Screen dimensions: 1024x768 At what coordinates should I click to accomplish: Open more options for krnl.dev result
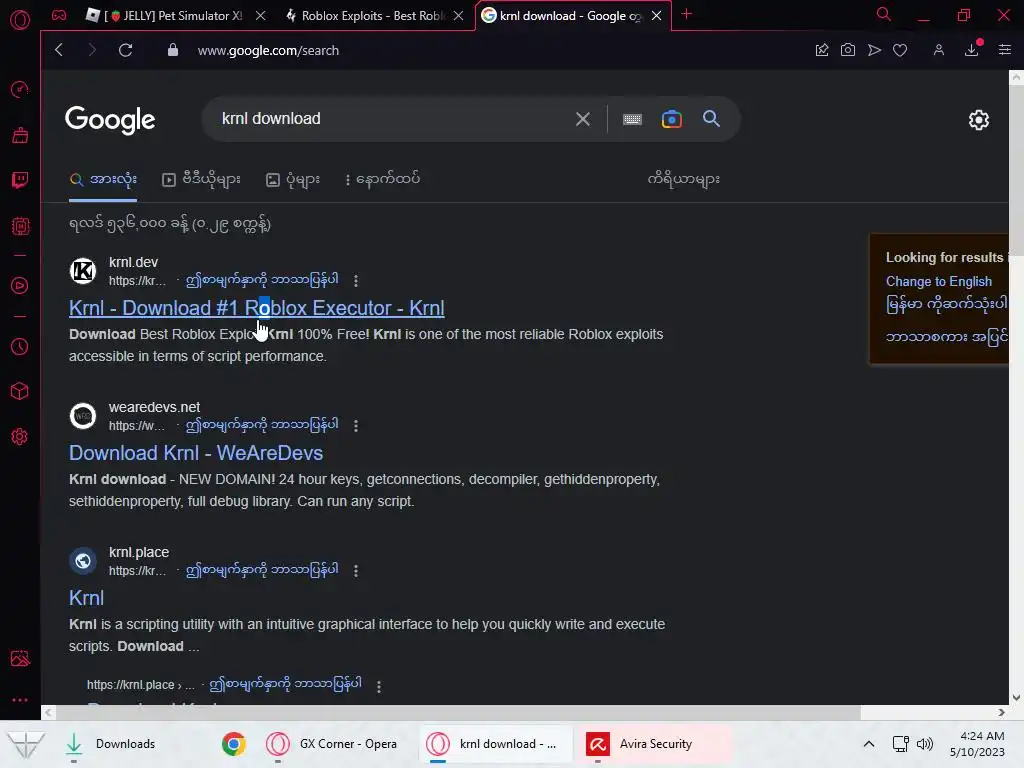click(x=356, y=281)
